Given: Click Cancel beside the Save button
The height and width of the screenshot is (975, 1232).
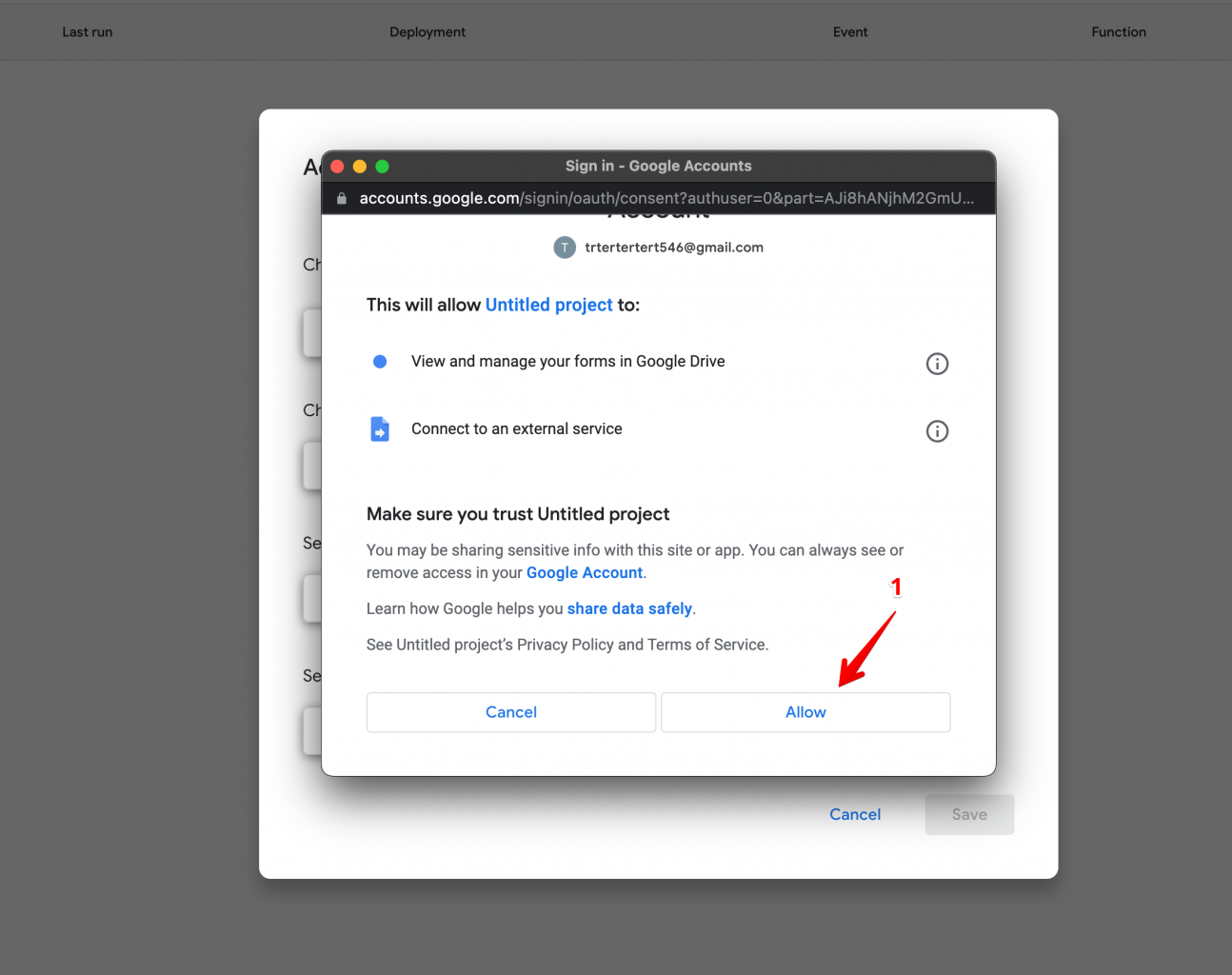Looking at the screenshot, I should [x=855, y=815].
